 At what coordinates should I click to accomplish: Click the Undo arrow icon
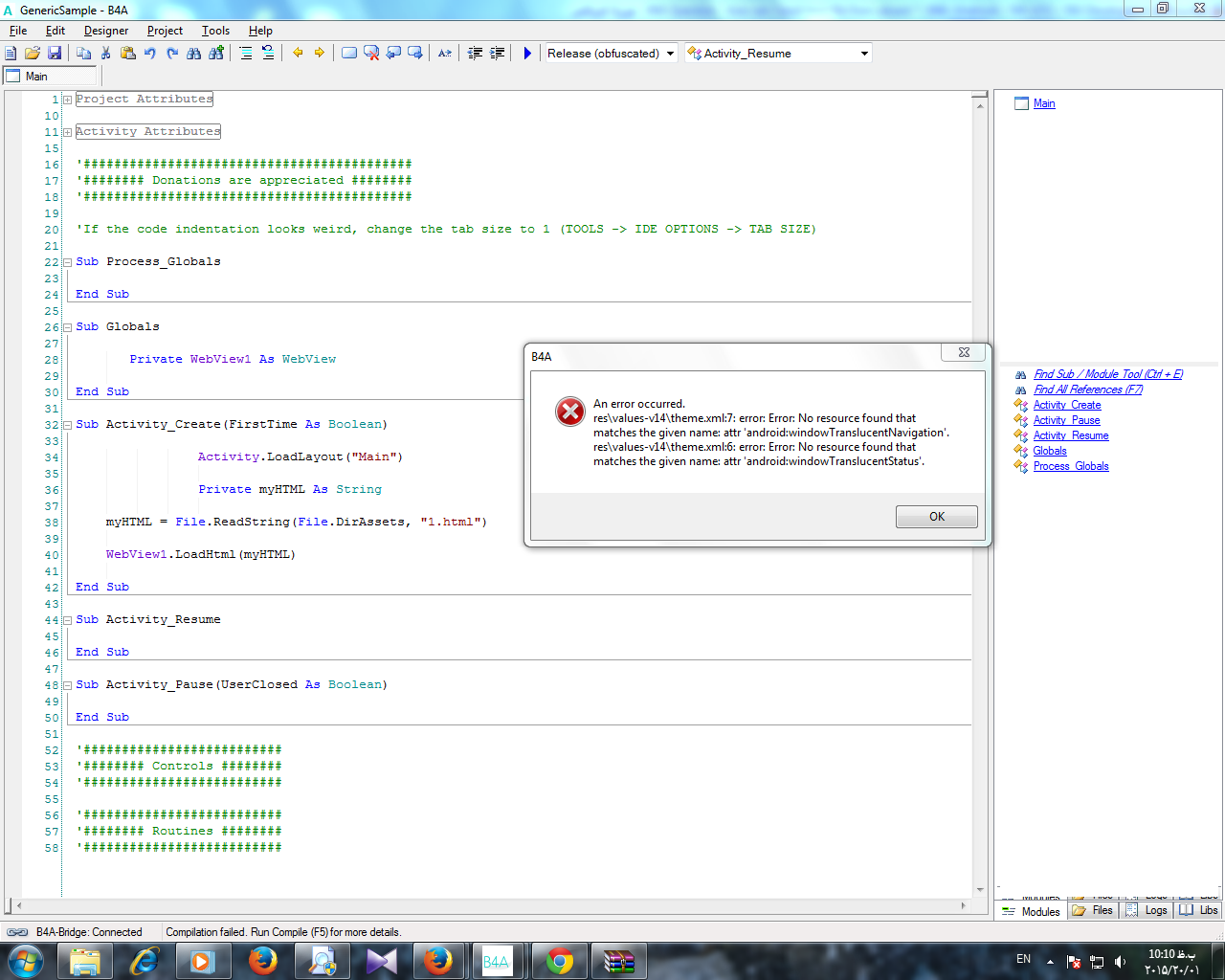[x=150, y=54]
